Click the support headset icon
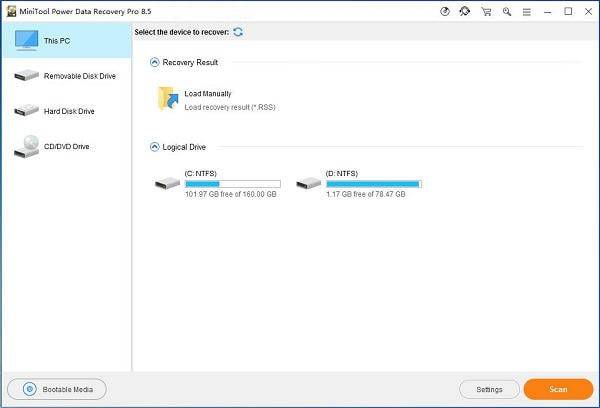Image resolution: width=600 pixels, height=408 pixels. (x=465, y=12)
